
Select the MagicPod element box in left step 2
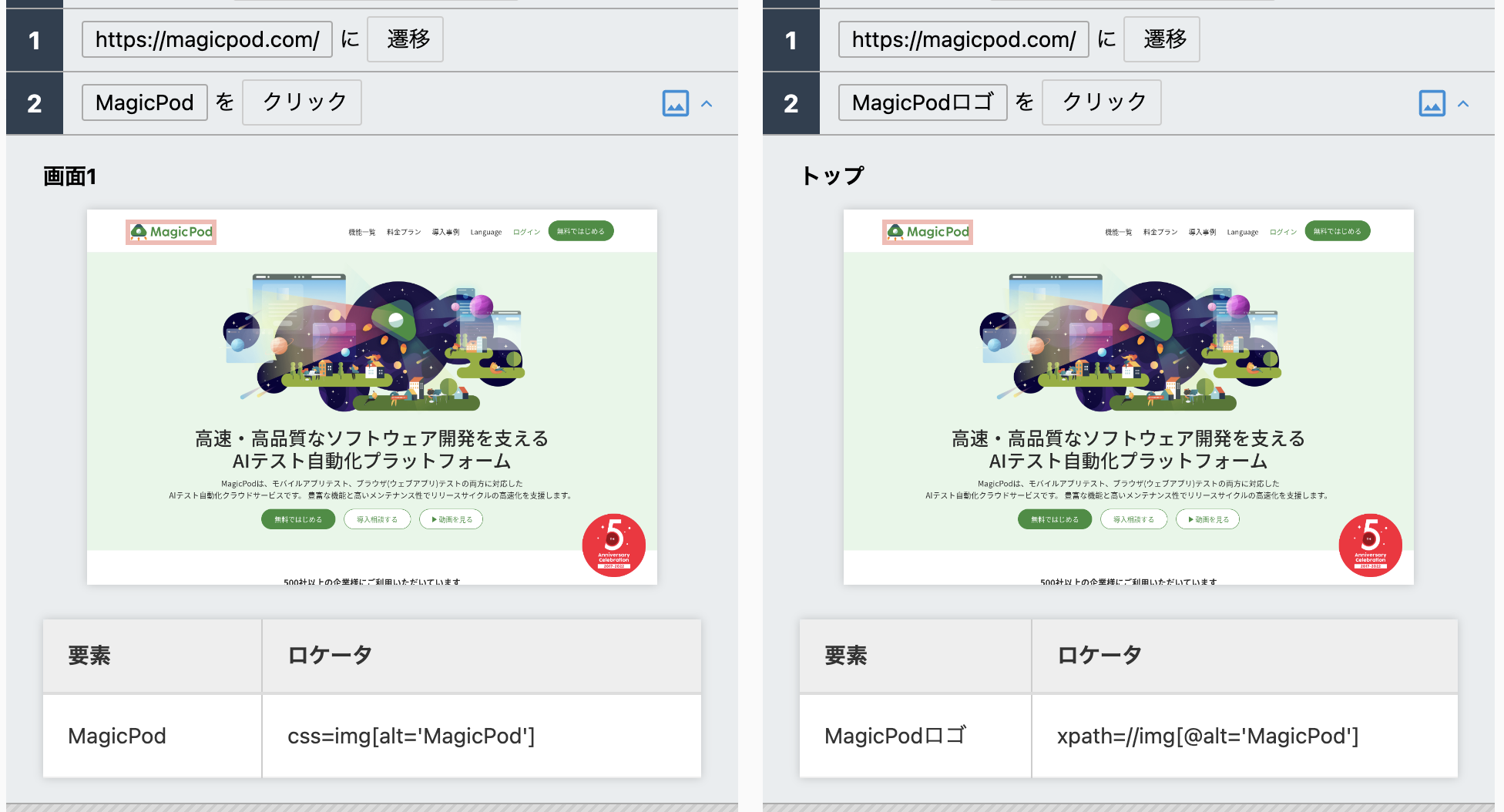tap(145, 102)
